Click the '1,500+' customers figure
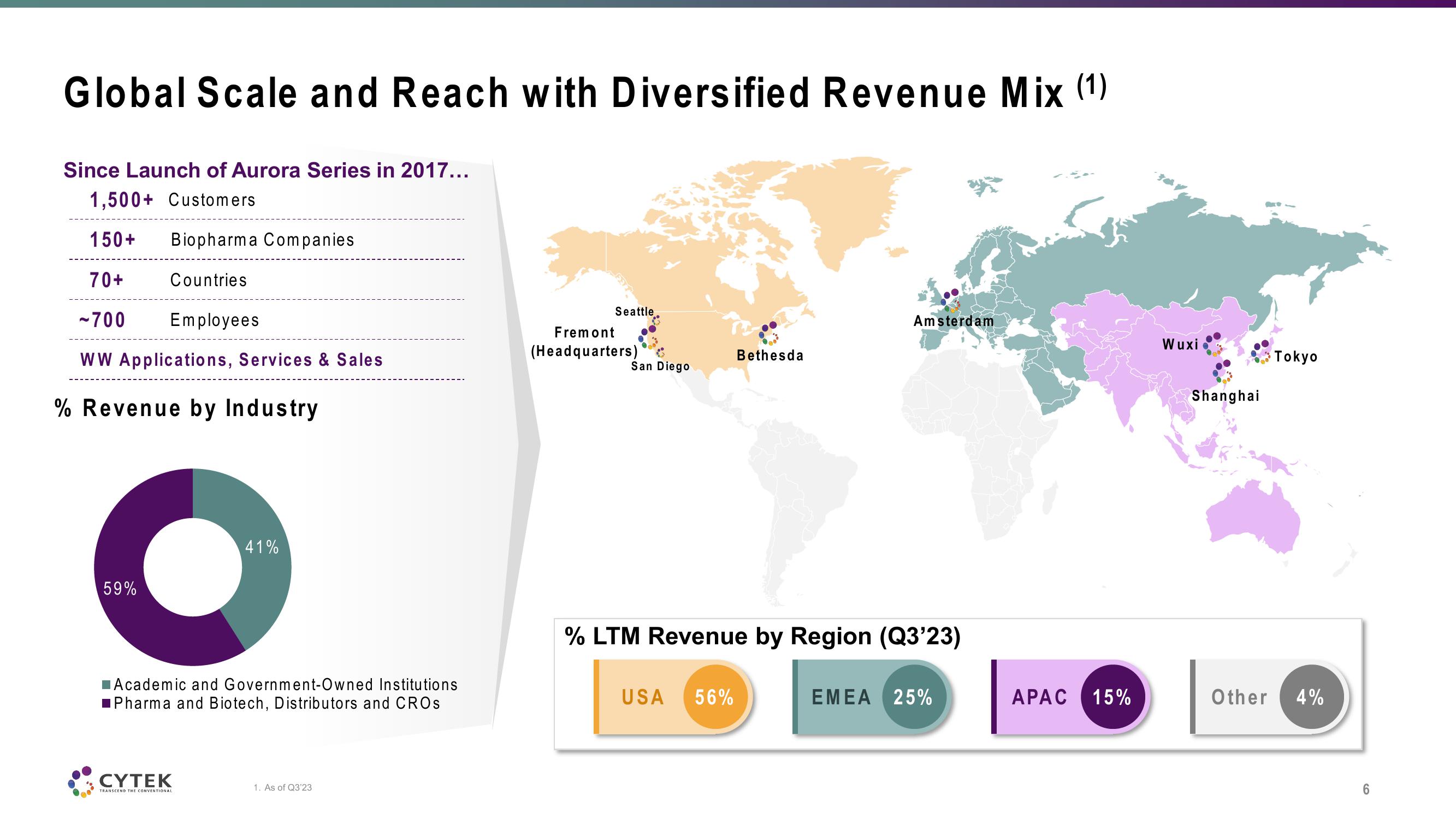 [x=122, y=200]
